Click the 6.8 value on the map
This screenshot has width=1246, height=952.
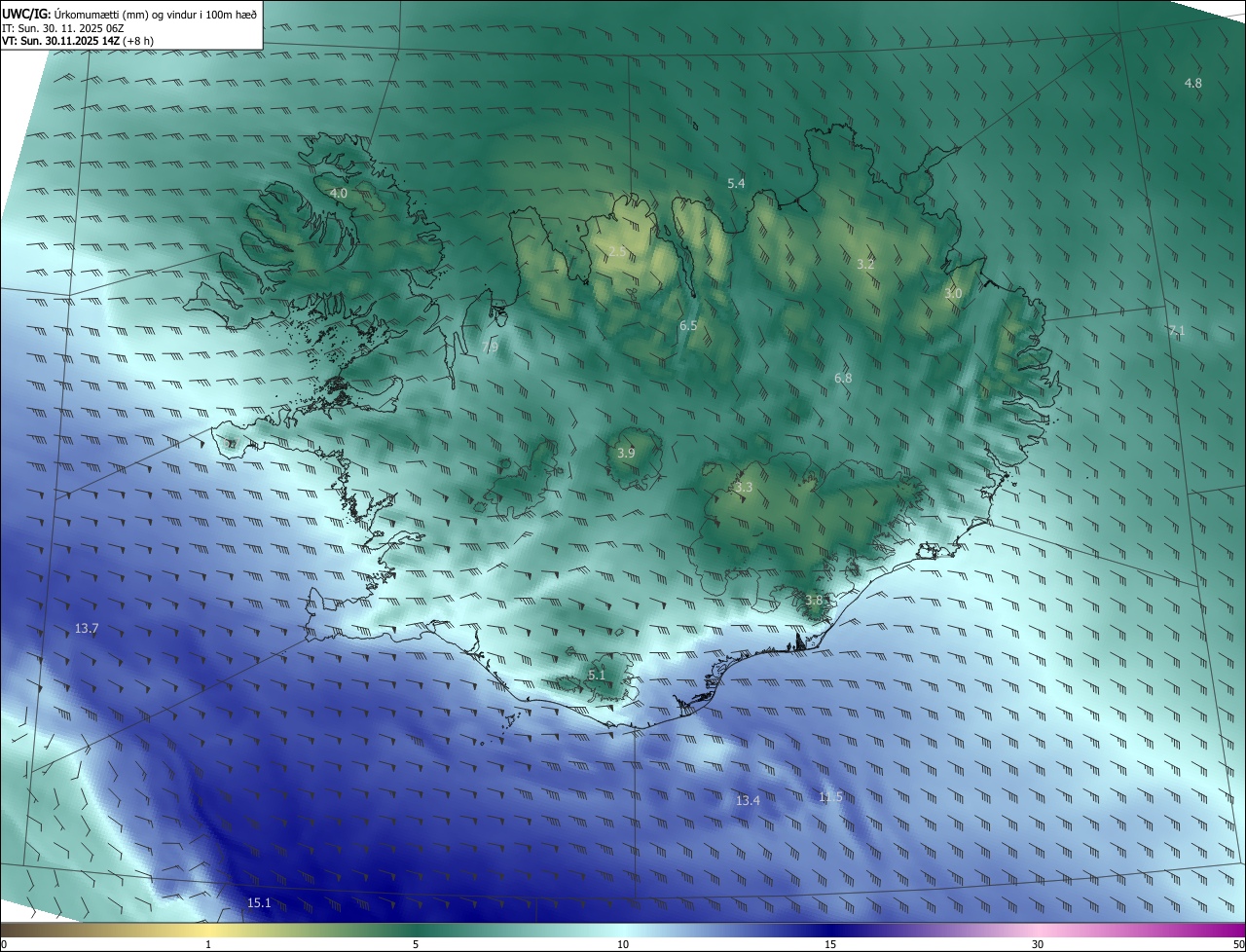[843, 379]
